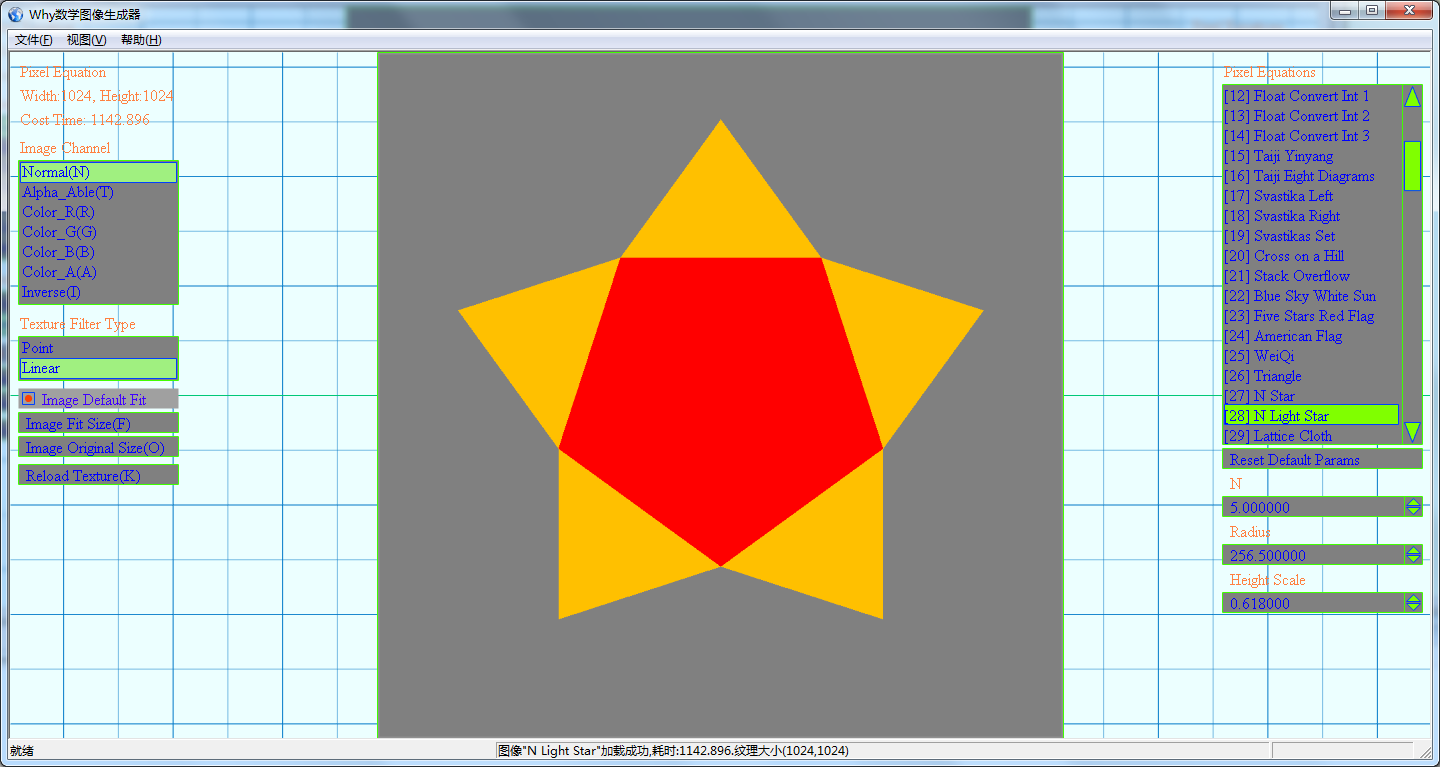
Task: Click Reload Texture(K) button
Action: [x=98, y=475]
